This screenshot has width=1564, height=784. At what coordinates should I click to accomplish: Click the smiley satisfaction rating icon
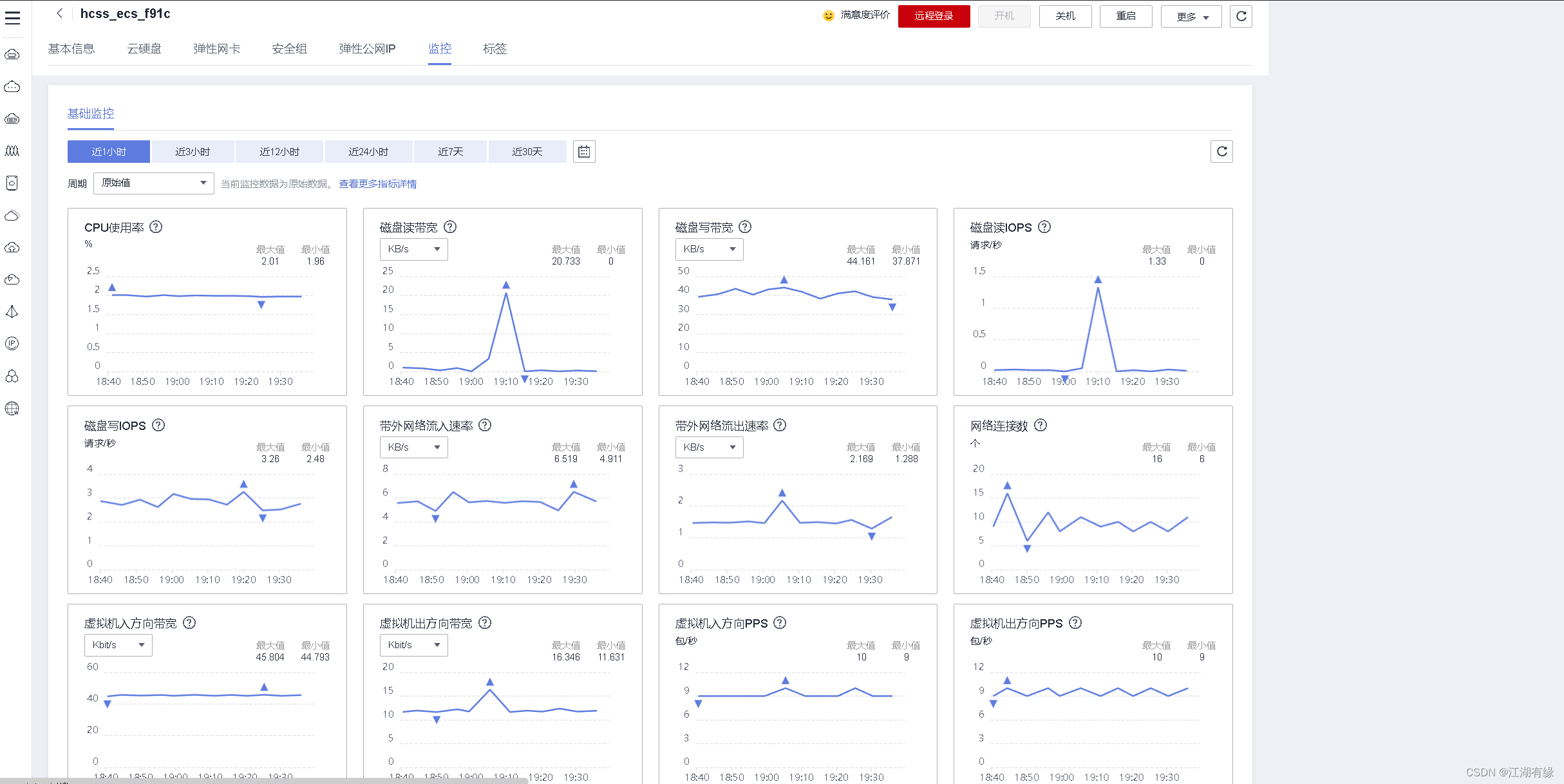pyautogui.click(x=829, y=15)
